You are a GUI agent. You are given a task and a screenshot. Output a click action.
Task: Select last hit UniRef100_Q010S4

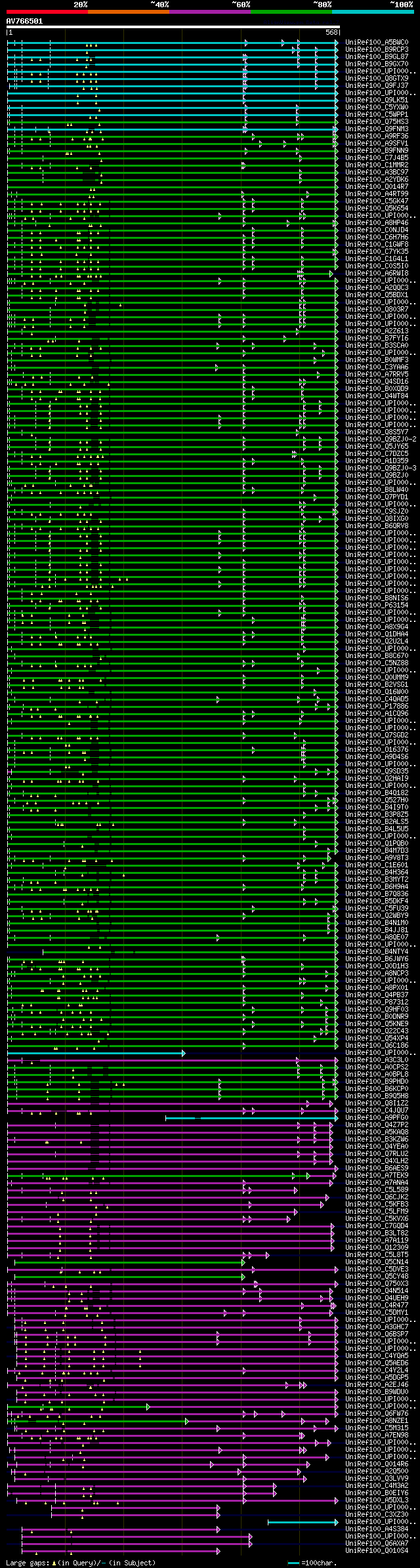click(x=377, y=1551)
